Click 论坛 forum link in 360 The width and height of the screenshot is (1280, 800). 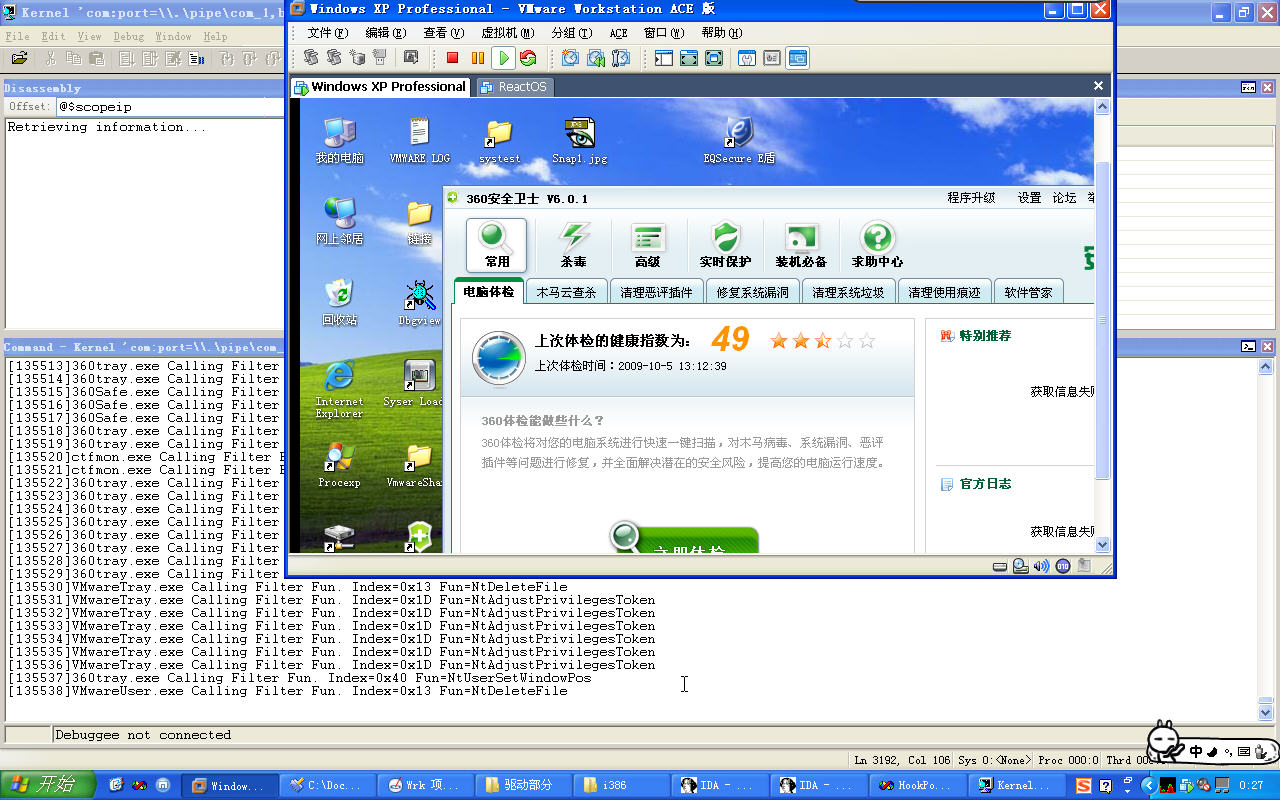click(x=1064, y=198)
